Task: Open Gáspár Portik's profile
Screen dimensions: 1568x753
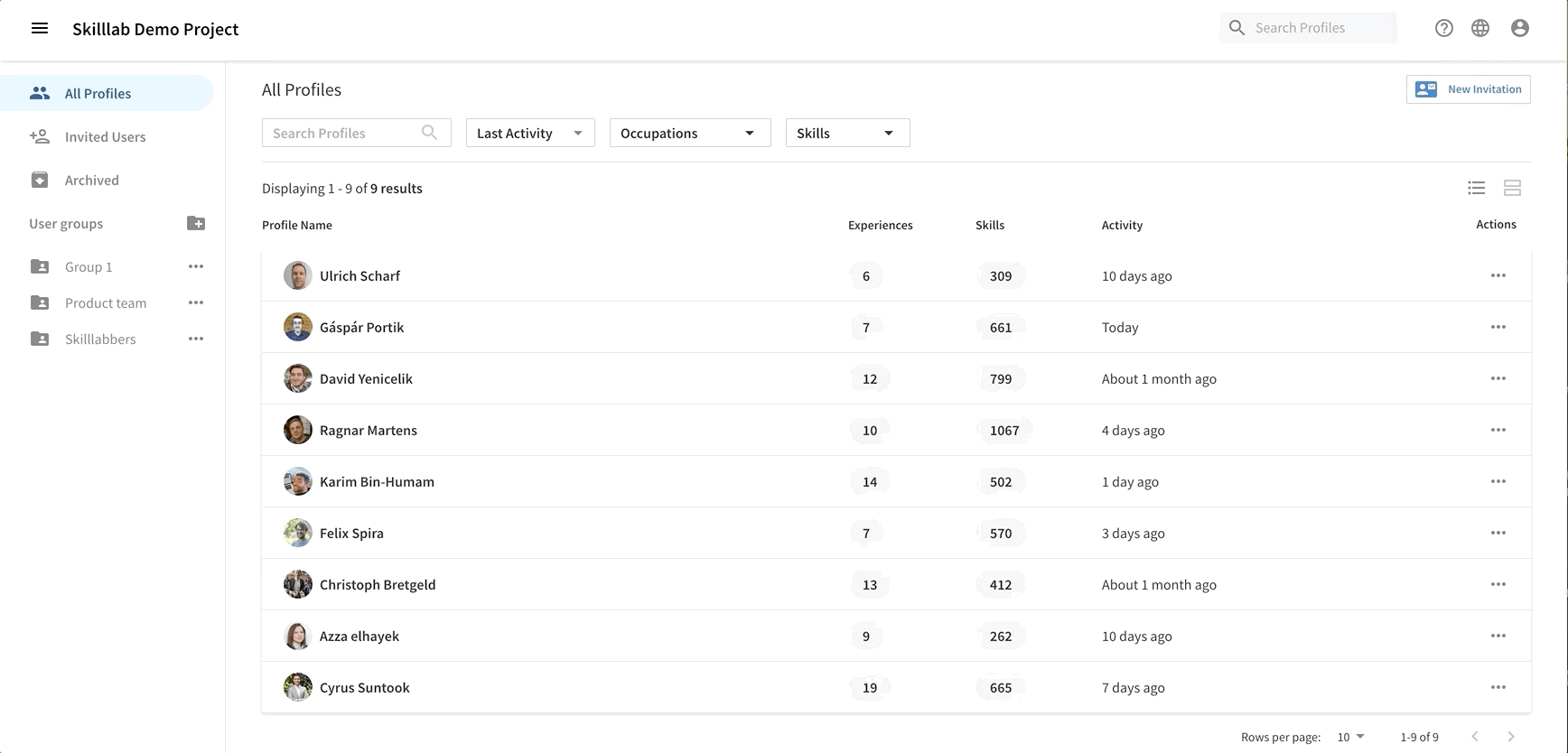Action: point(361,327)
